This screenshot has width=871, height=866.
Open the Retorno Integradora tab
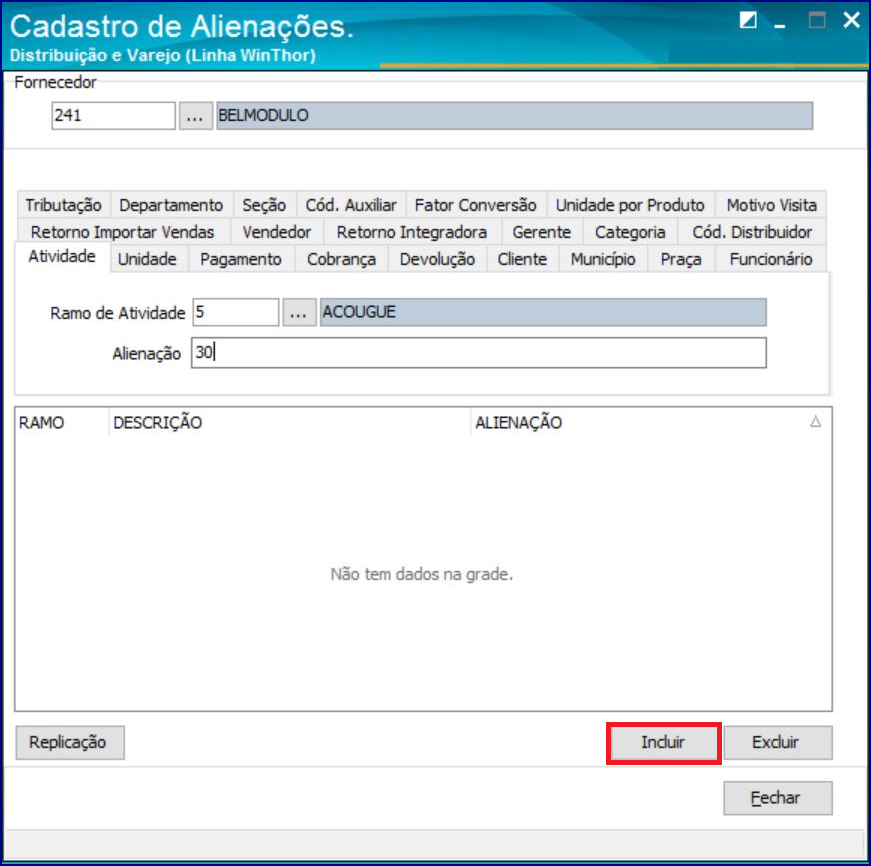coord(412,232)
